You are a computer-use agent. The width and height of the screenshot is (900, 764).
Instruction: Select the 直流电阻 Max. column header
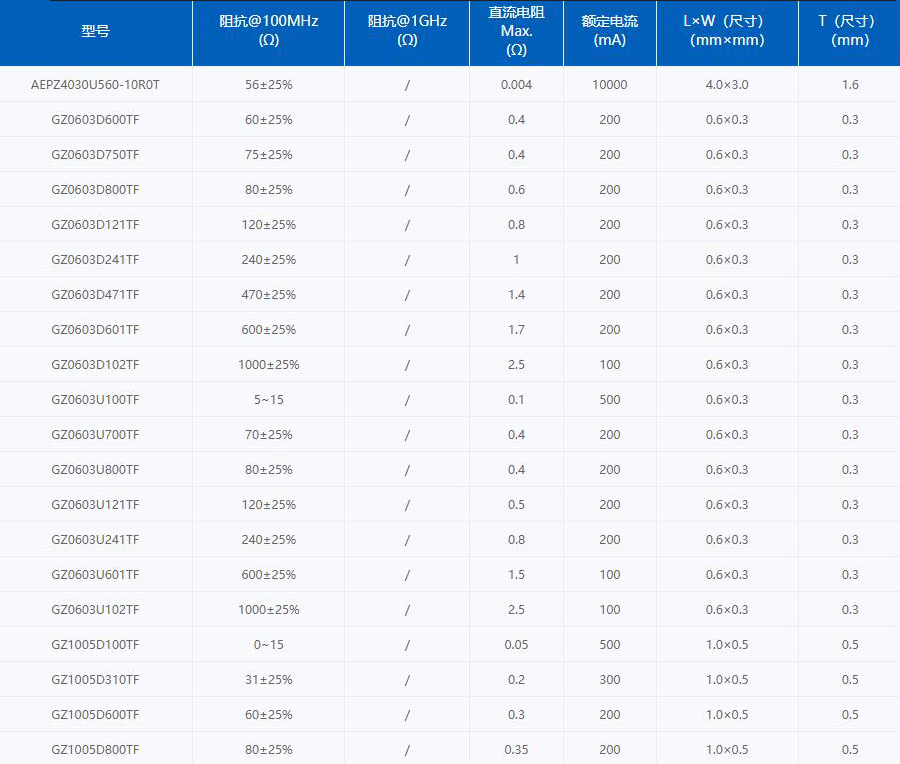coord(516,31)
